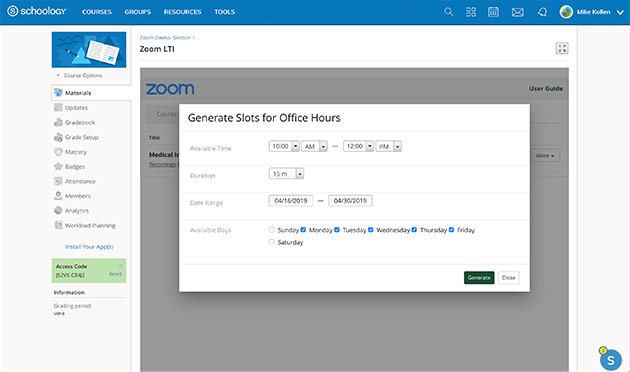Open the calendar icon in header
Image resolution: width=630 pixels, height=372 pixels.
coord(493,12)
